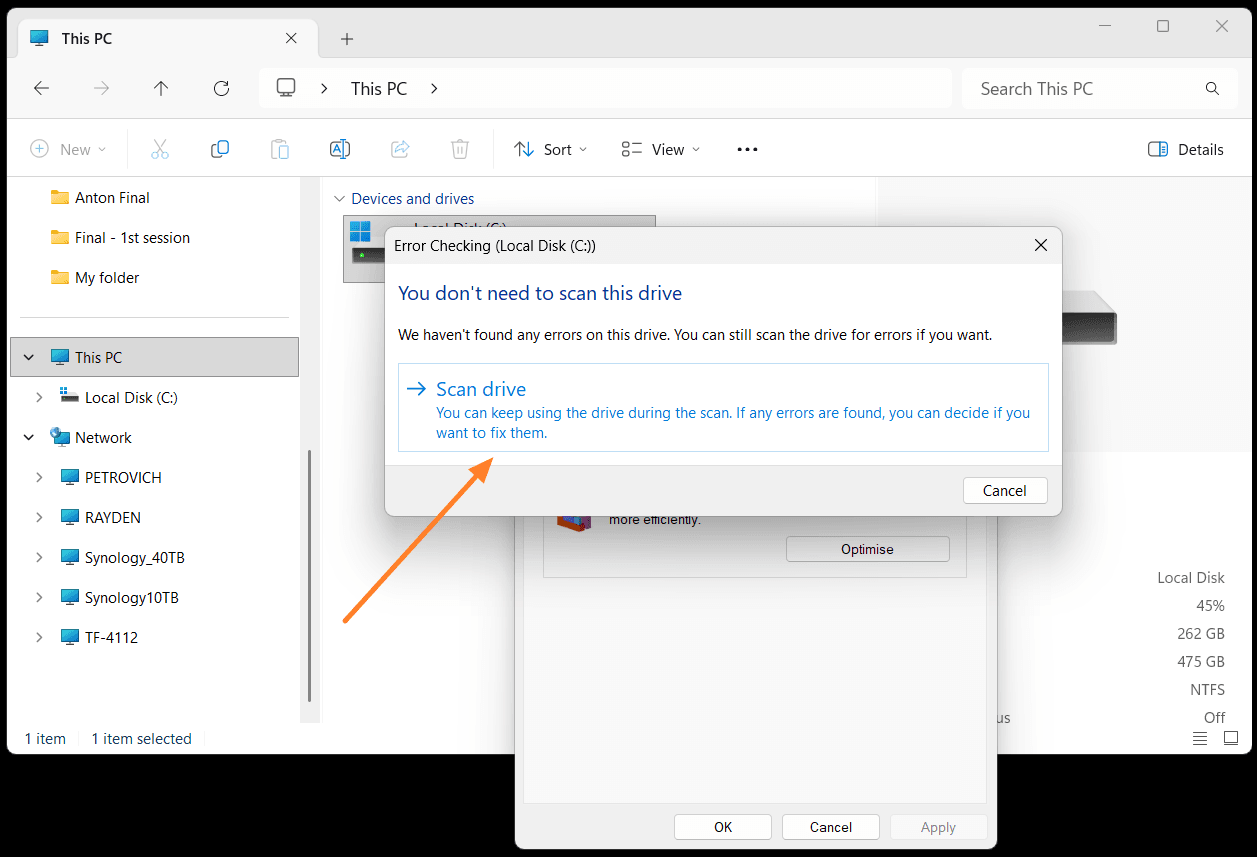This screenshot has height=857, width=1257.
Task: Toggle the Details pane
Action: click(x=1186, y=149)
